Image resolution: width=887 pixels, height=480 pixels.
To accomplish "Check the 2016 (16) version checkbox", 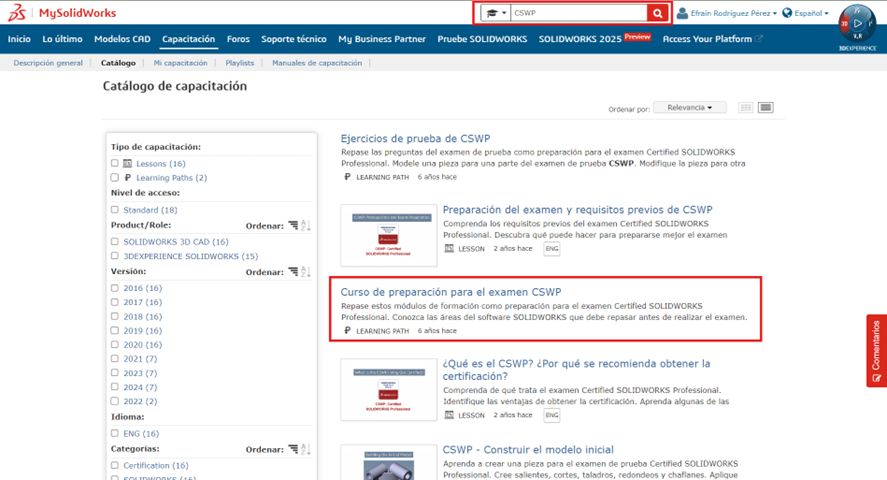I will click(x=115, y=288).
